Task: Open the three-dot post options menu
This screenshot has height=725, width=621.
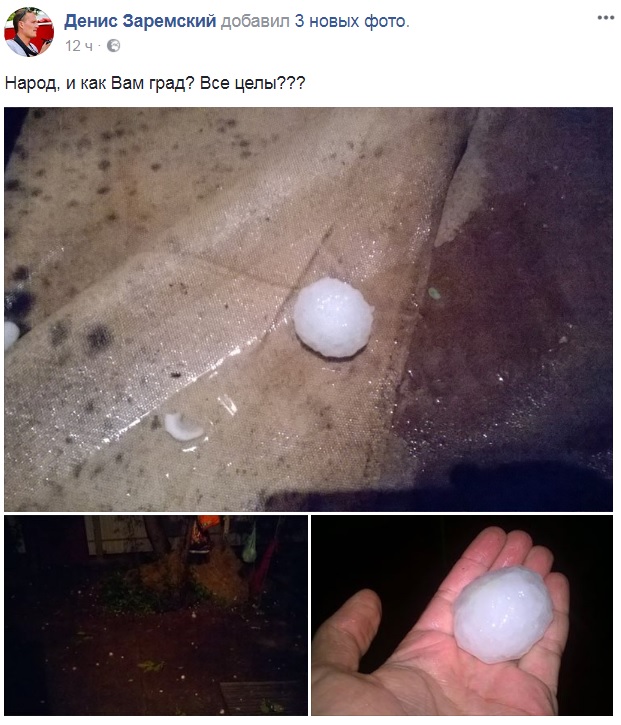Action: pos(606,18)
